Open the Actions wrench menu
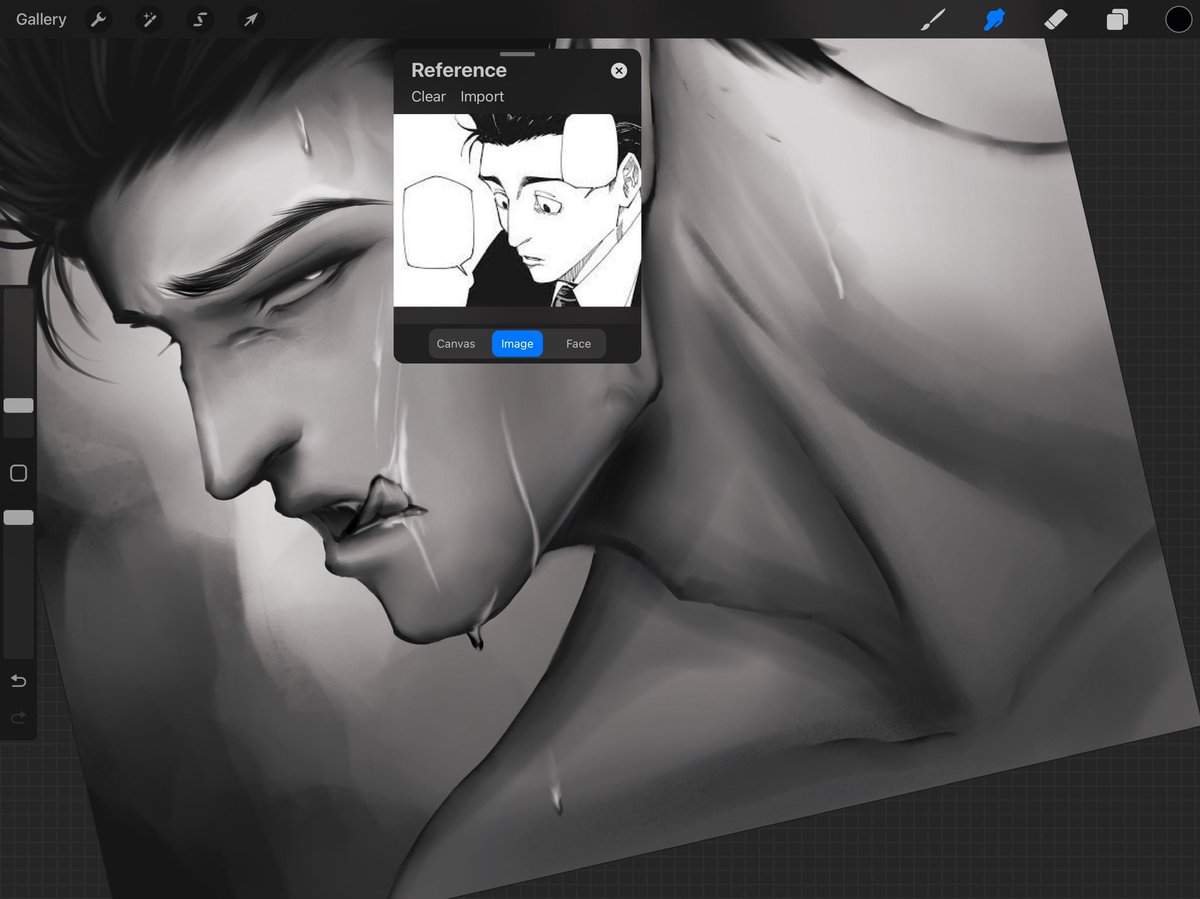1200x899 pixels. tap(98, 19)
